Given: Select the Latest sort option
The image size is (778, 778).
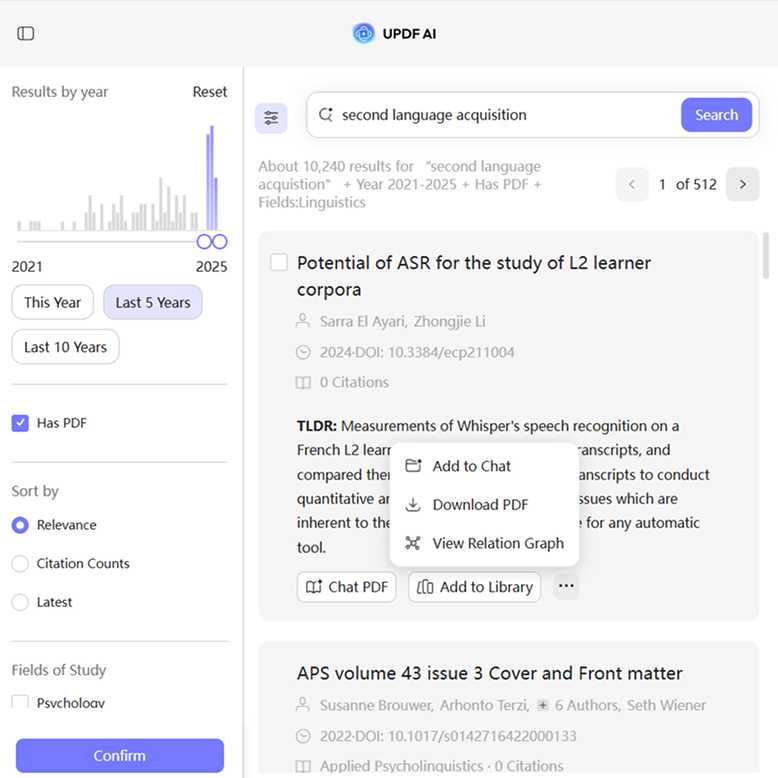Looking at the screenshot, I should [x=20, y=602].
